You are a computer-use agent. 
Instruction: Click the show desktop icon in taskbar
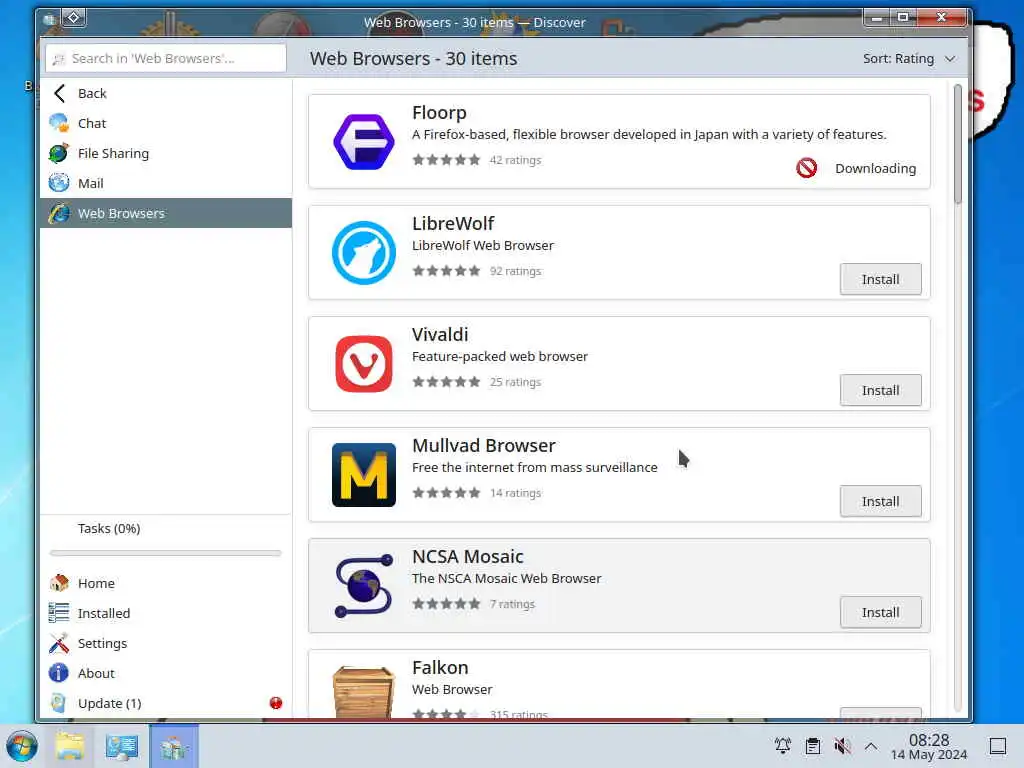pyautogui.click(x=997, y=746)
